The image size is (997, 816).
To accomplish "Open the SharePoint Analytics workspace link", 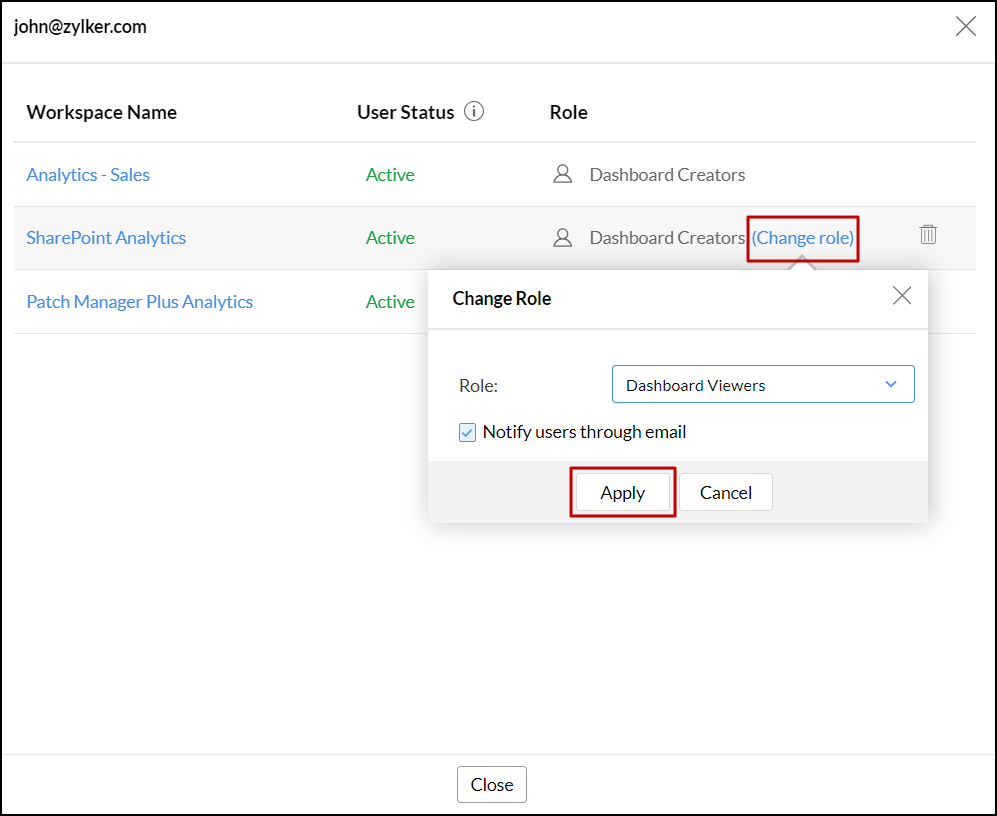I will (x=106, y=238).
